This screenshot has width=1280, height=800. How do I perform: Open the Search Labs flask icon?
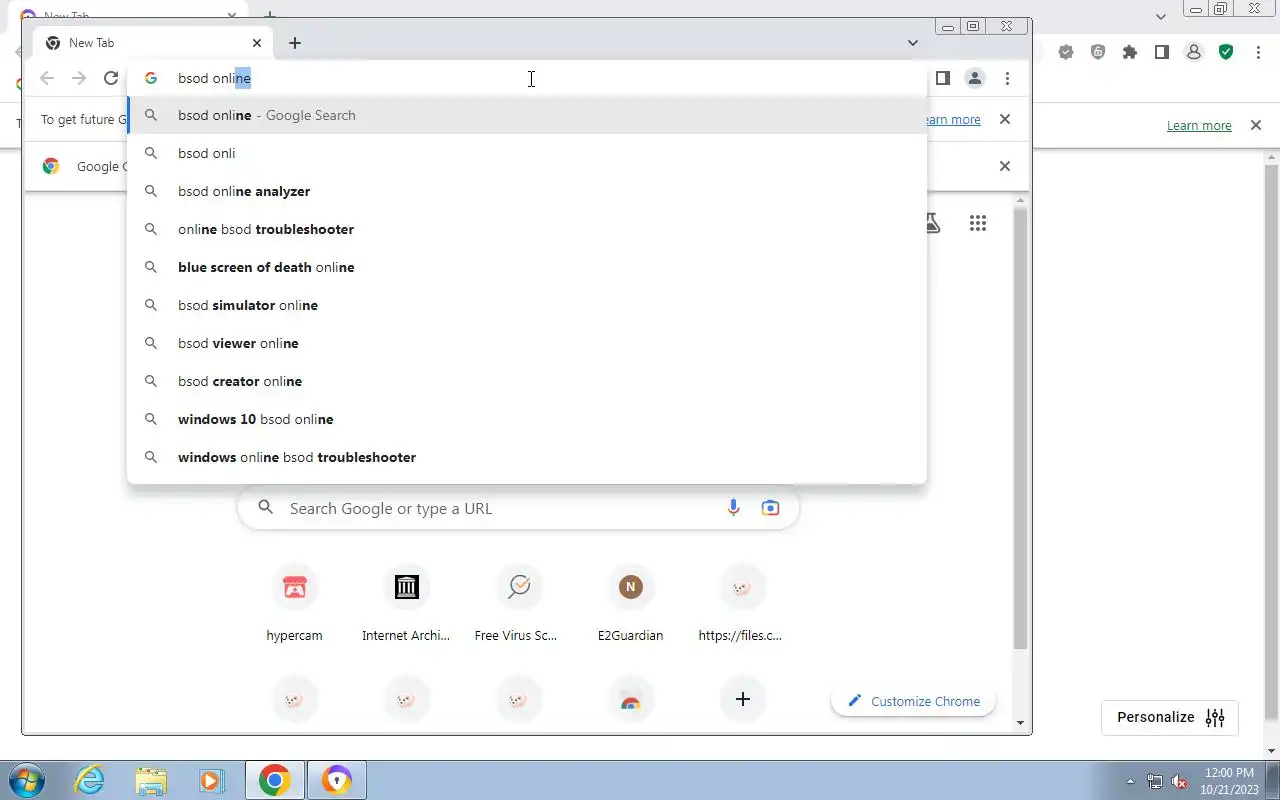932,223
